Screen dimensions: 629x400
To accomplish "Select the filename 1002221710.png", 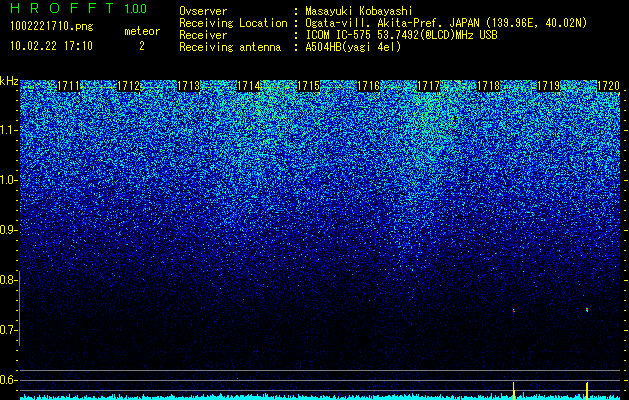I will click(x=52, y=26).
